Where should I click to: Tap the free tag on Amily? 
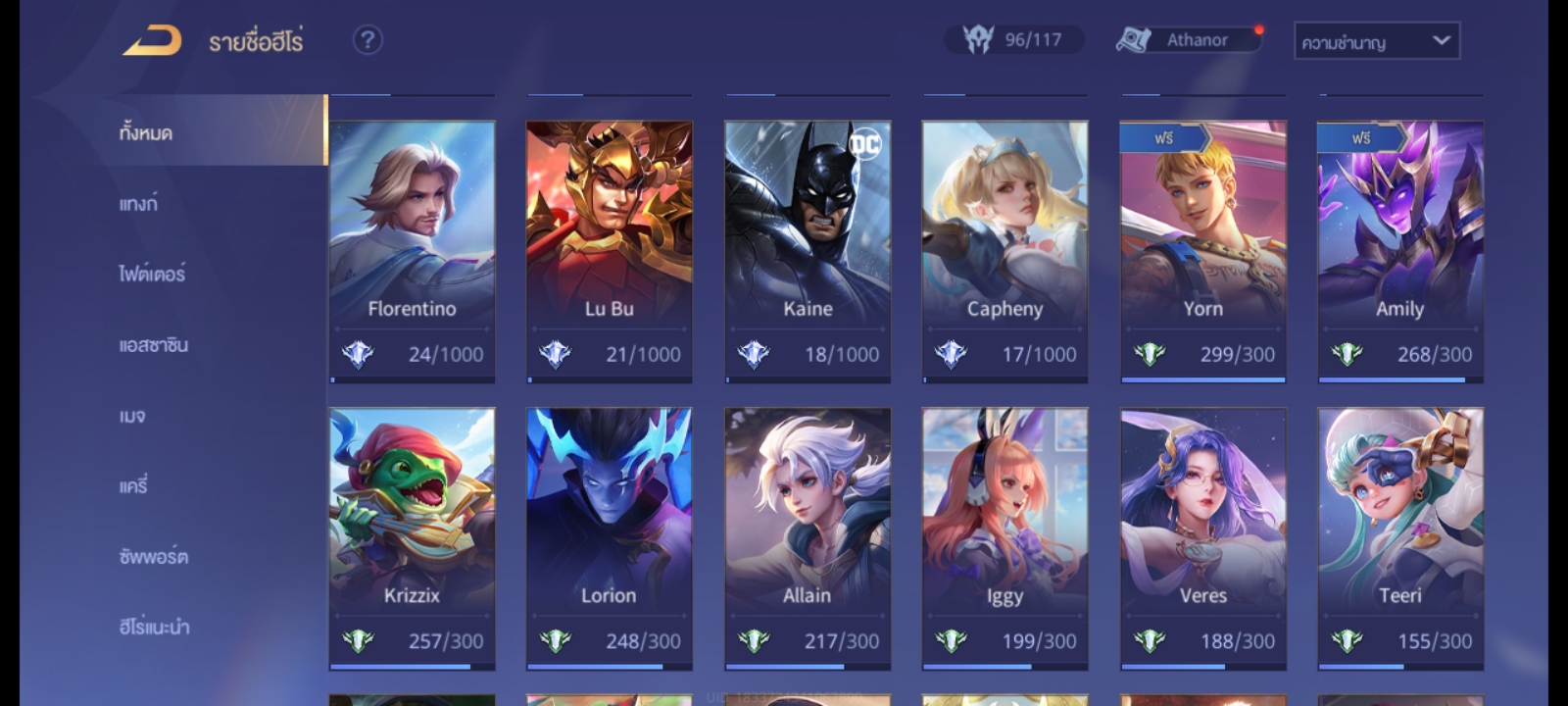click(1362, 137)
